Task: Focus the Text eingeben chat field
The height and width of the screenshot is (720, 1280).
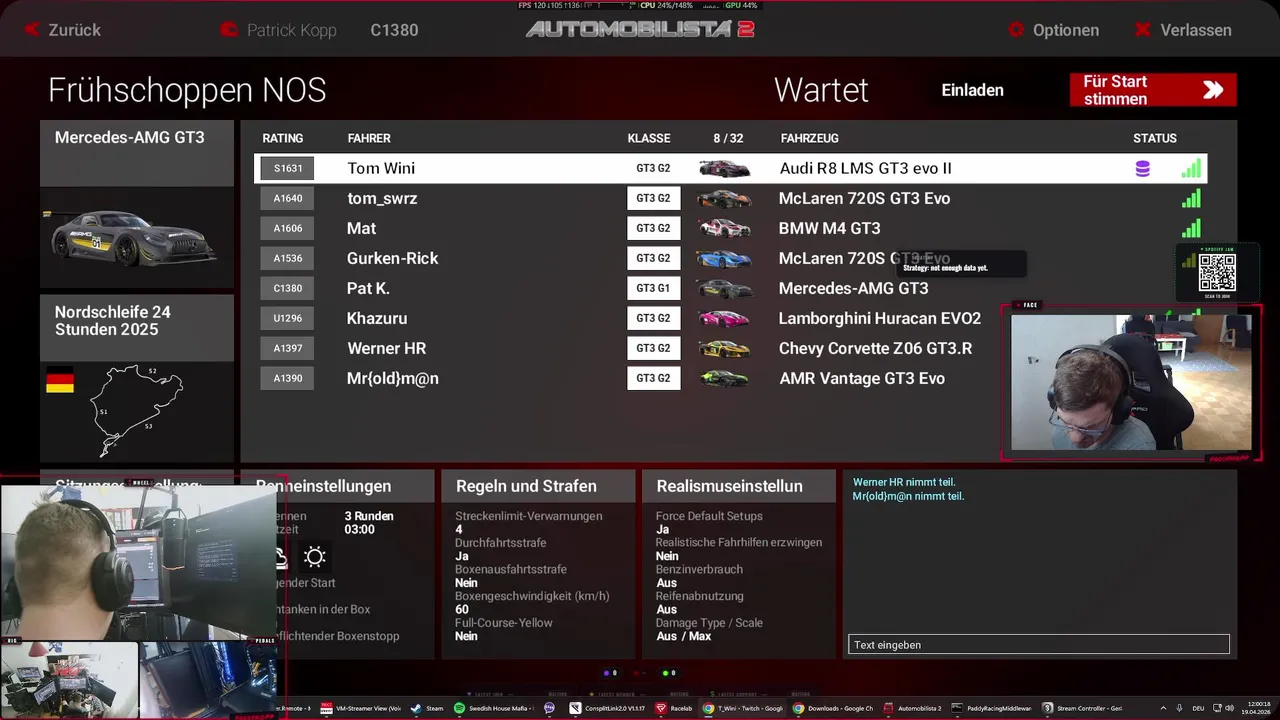Action: tap(1039, 645)
